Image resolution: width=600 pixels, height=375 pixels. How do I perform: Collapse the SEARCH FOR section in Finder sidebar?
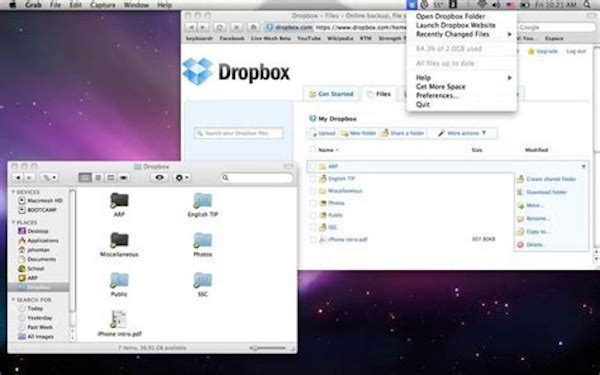tap(13, 300)
